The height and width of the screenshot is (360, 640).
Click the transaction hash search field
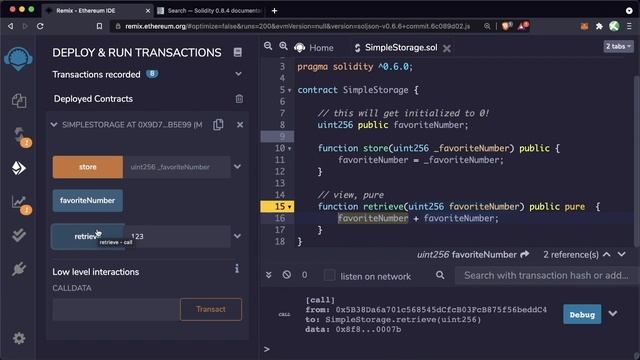(546, 276)
